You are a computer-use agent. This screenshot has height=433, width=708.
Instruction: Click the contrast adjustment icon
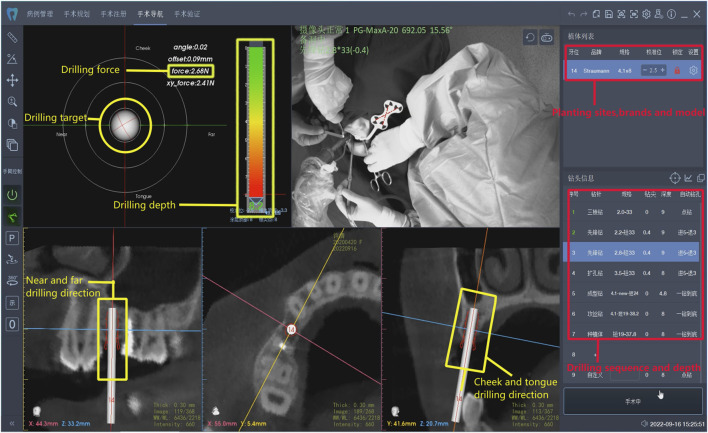click(12, 123)
